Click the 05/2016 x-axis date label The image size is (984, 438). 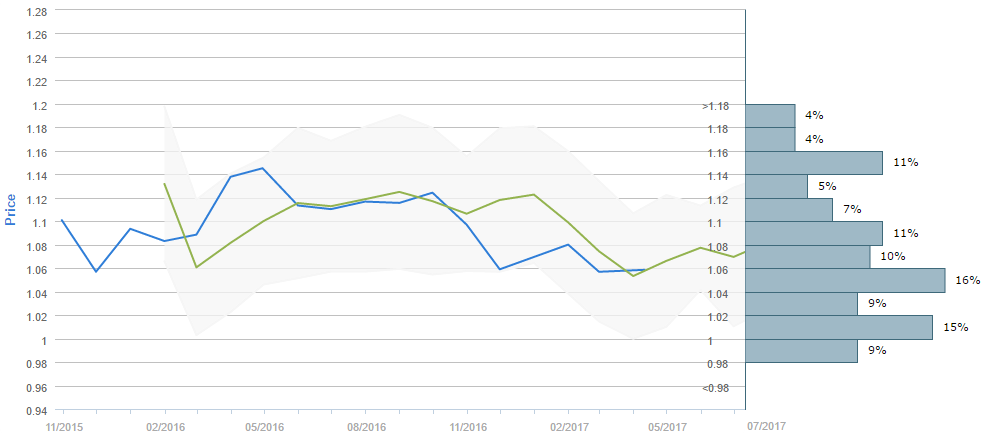(263, 426)
